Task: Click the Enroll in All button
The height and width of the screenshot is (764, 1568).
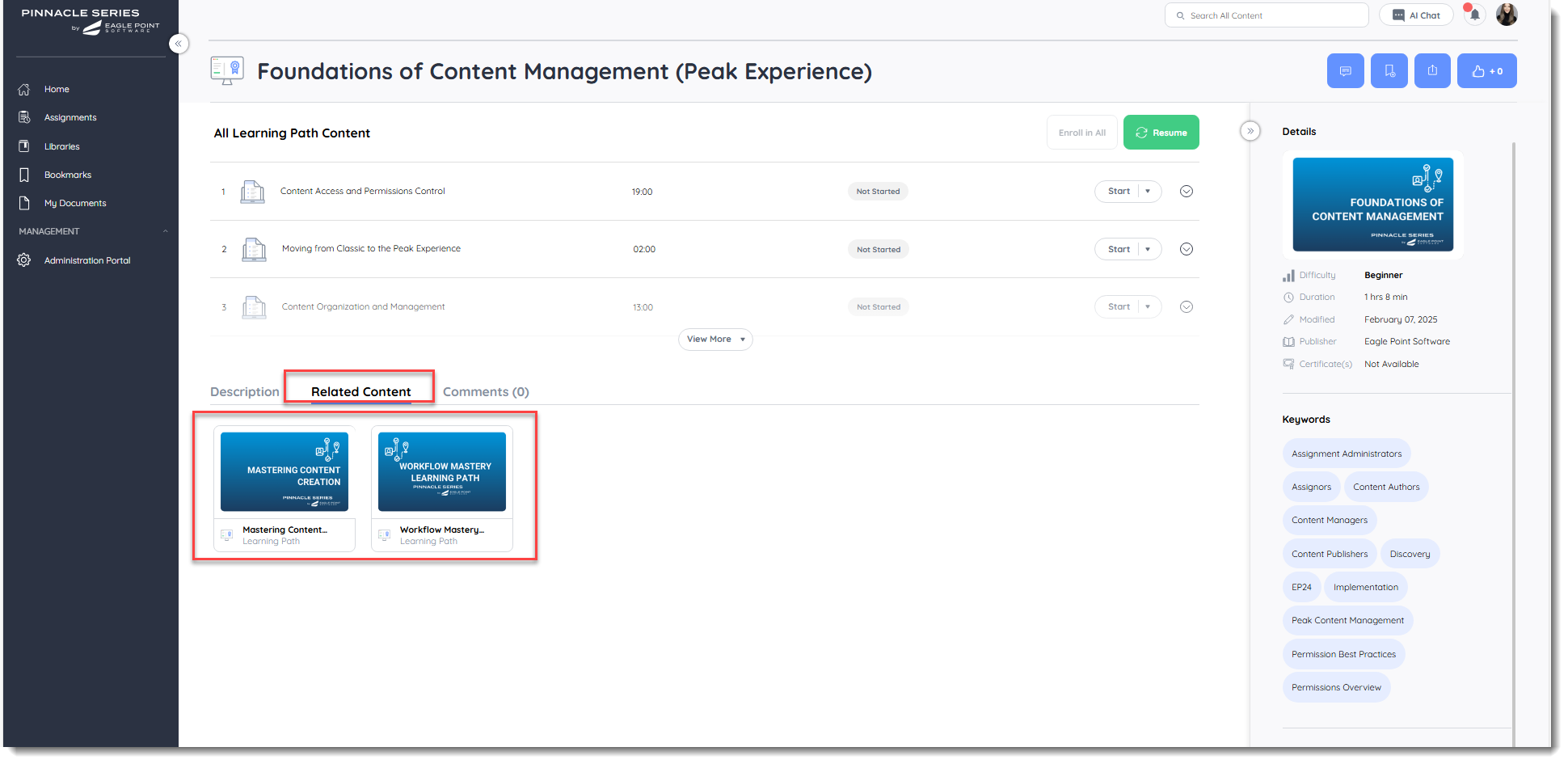Action: 1081,133
